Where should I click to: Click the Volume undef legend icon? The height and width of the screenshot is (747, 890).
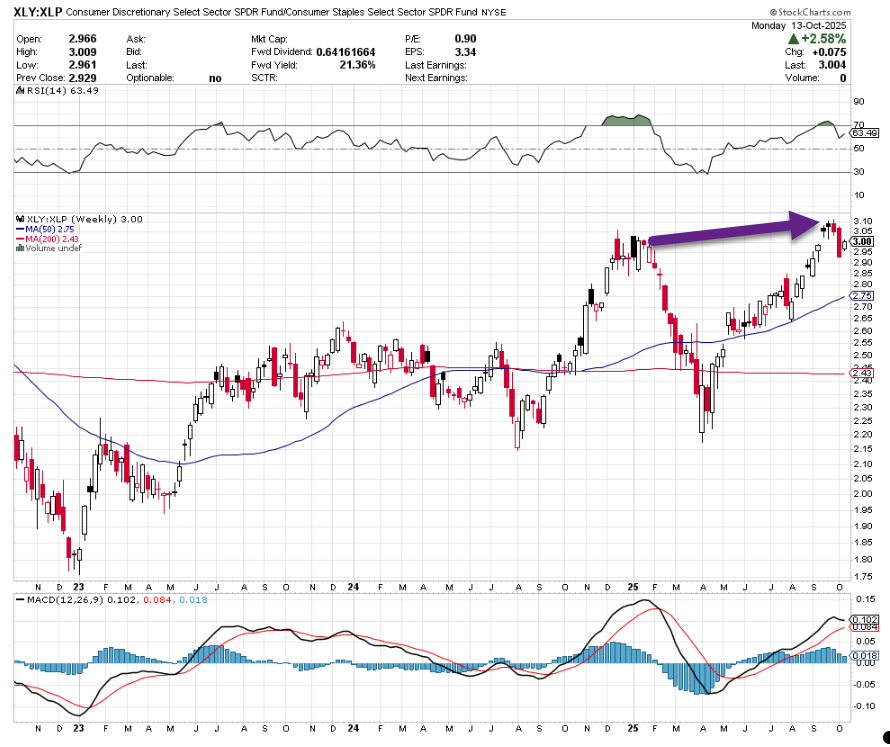18,249
